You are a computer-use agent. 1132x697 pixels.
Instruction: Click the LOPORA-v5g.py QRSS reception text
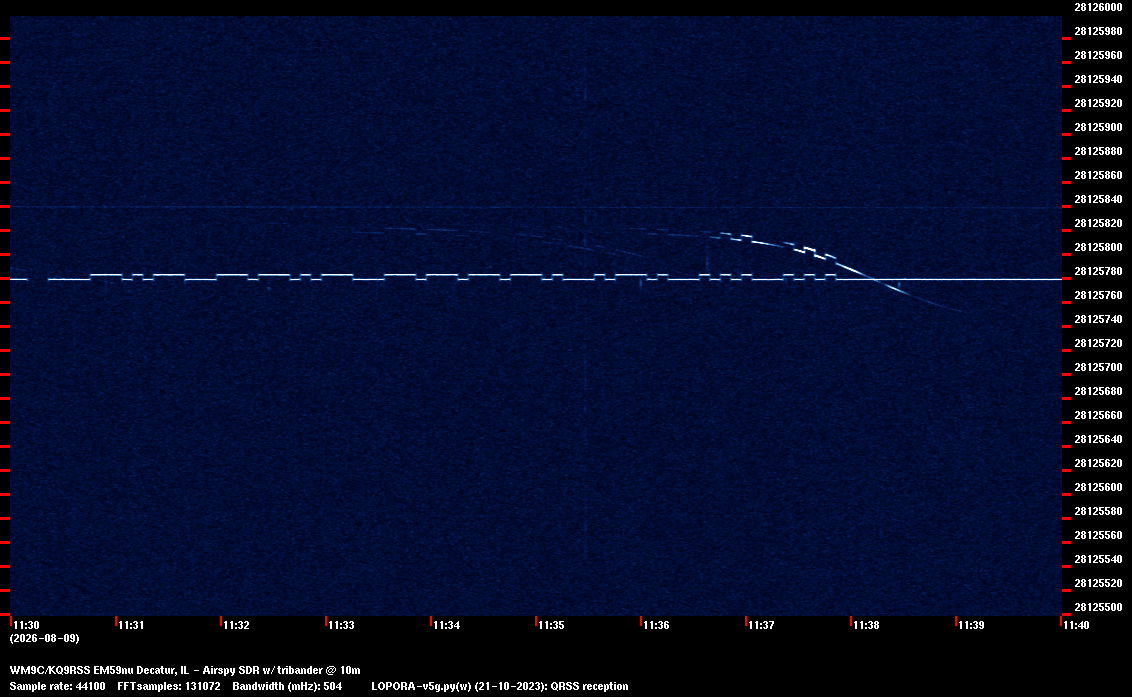pos(500,686)
